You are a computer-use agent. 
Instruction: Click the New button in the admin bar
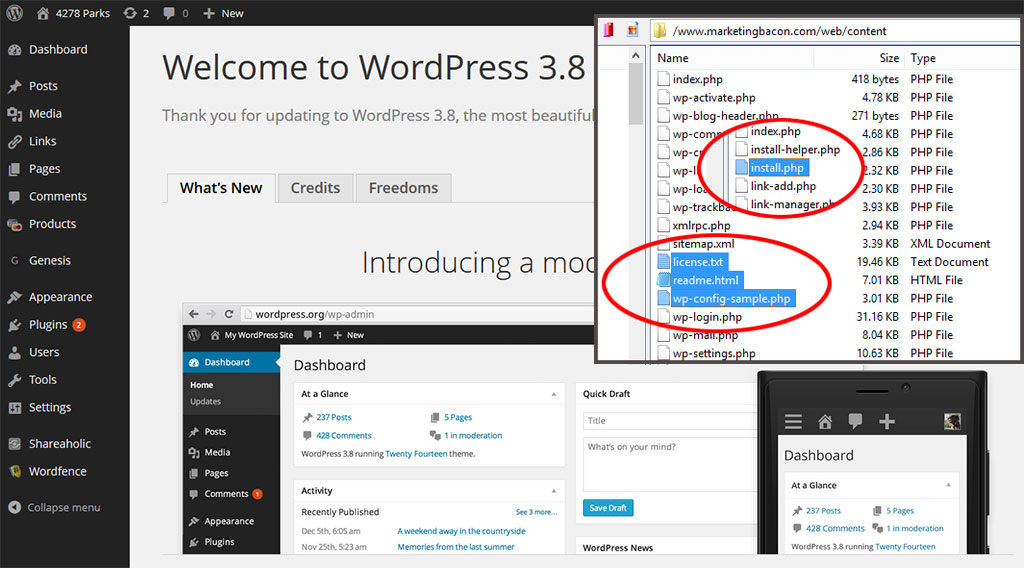click(223, 13)
